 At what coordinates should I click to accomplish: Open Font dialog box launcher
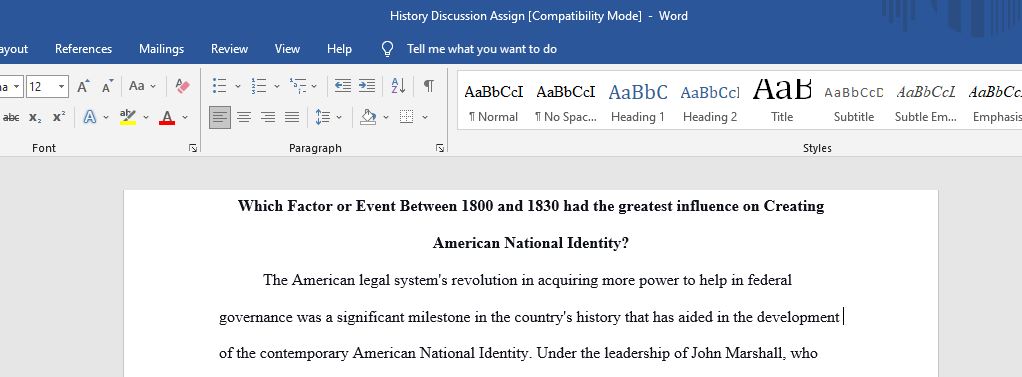(x=193, y=148)
